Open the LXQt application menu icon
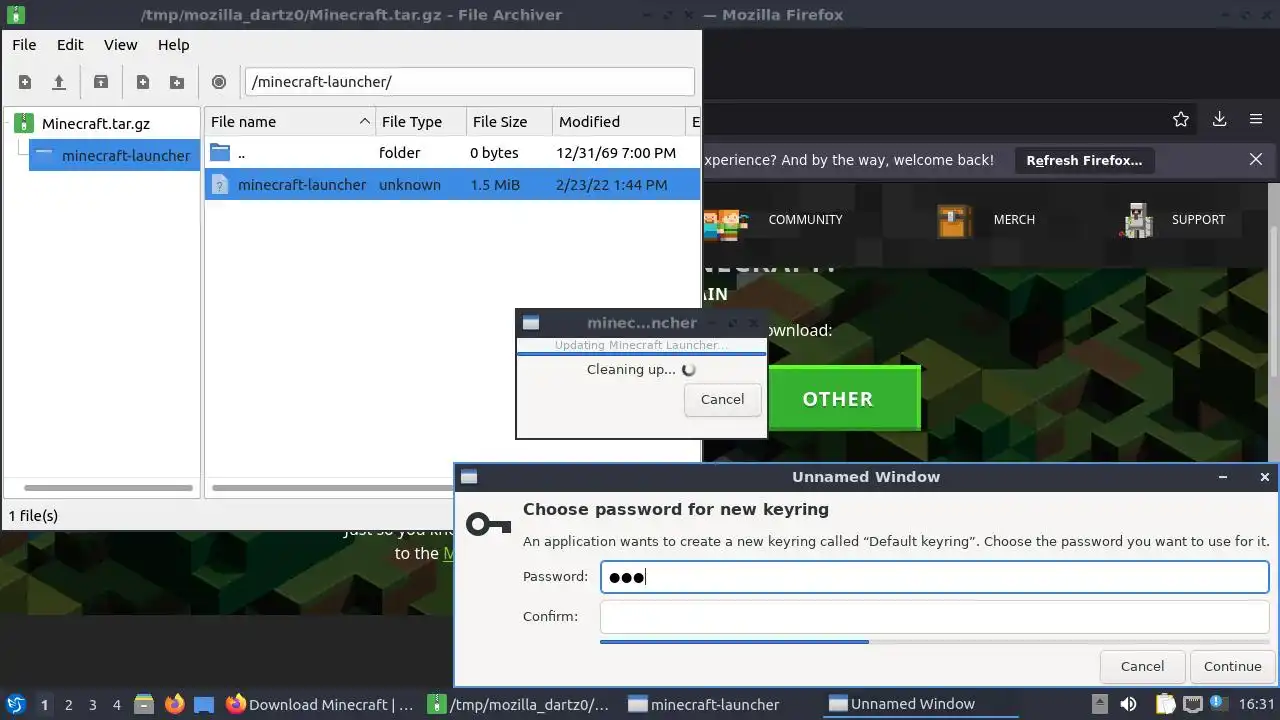This screenshot has height=720, width=1280. coord(15,705)
